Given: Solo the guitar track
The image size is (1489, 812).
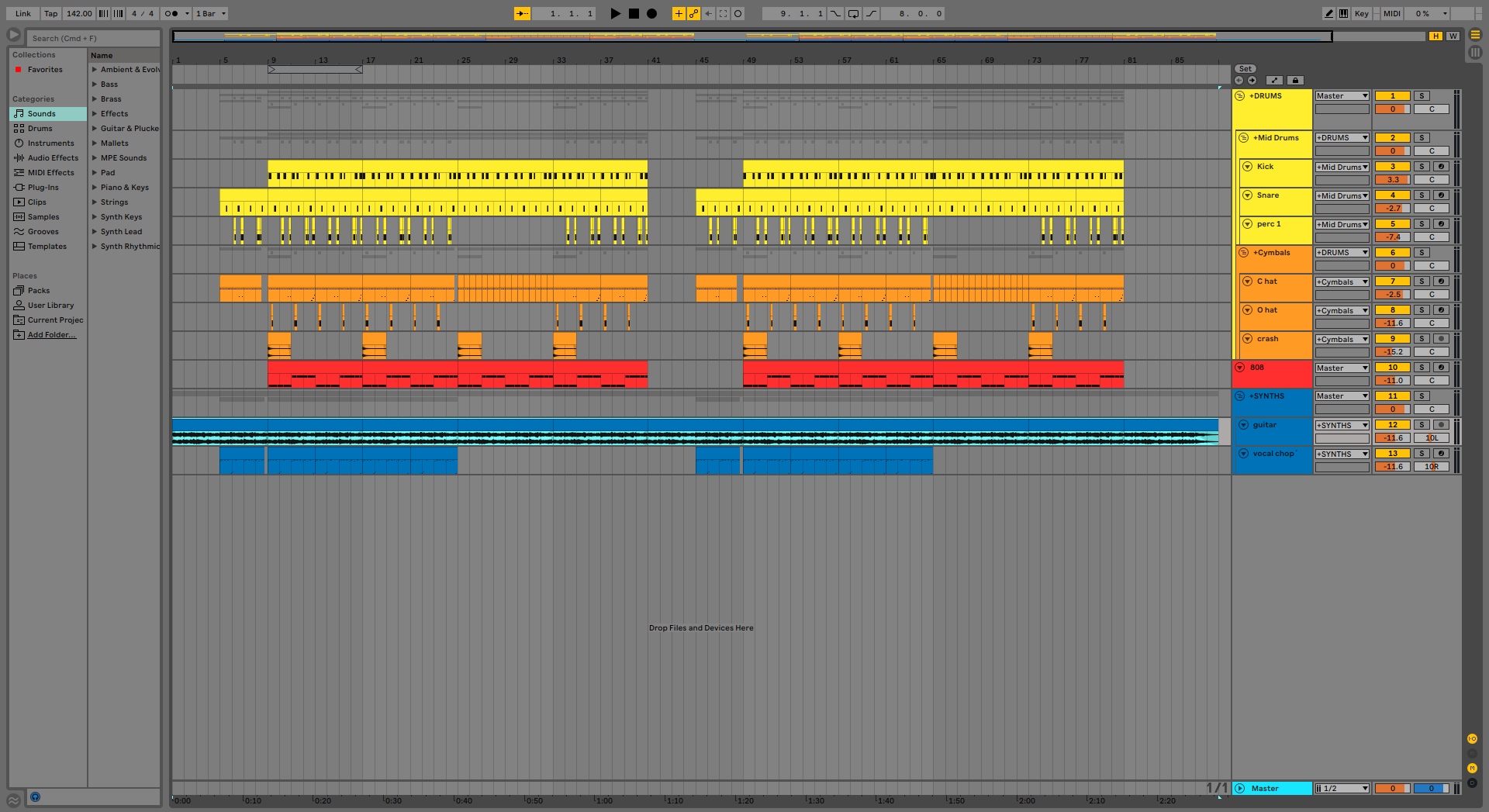Looking at the screenshot, I should tap(1422, 425).
